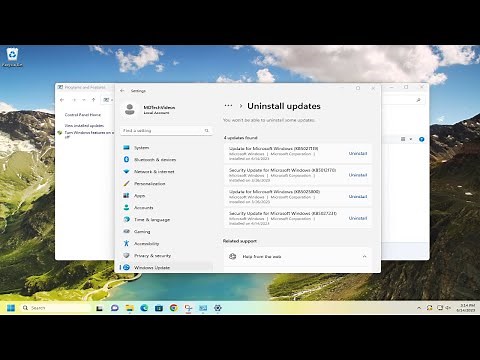Viewport: 480px width, 360px height.
Task: Click the blue help icon in Programs and Features
Action: coord(421,139)
